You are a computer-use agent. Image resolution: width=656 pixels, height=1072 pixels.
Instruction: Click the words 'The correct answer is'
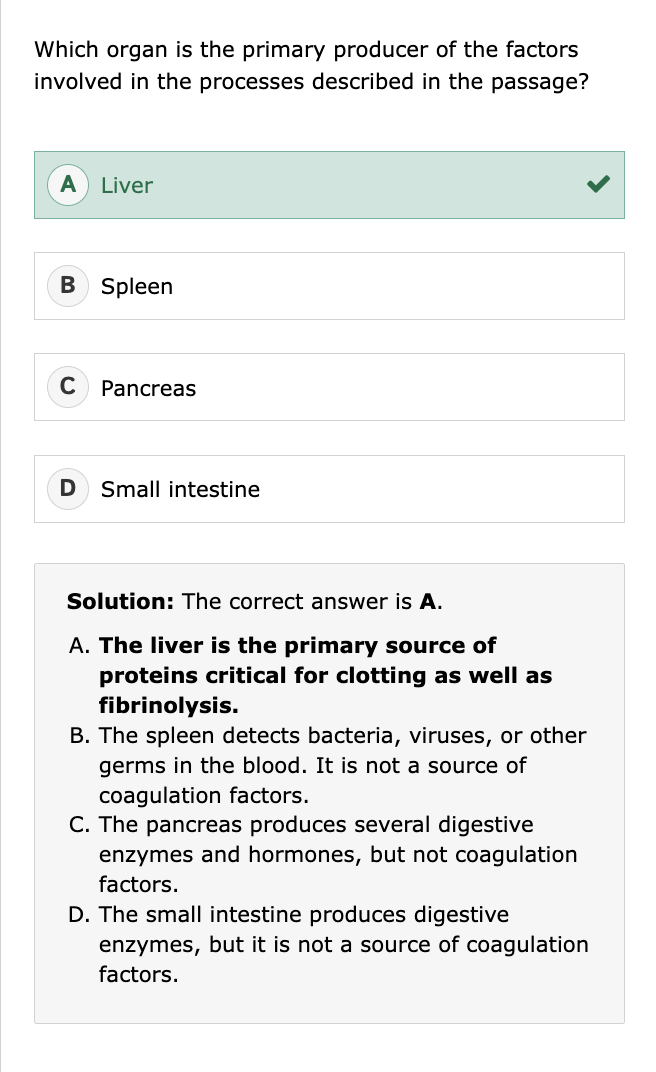coord(297,601)
